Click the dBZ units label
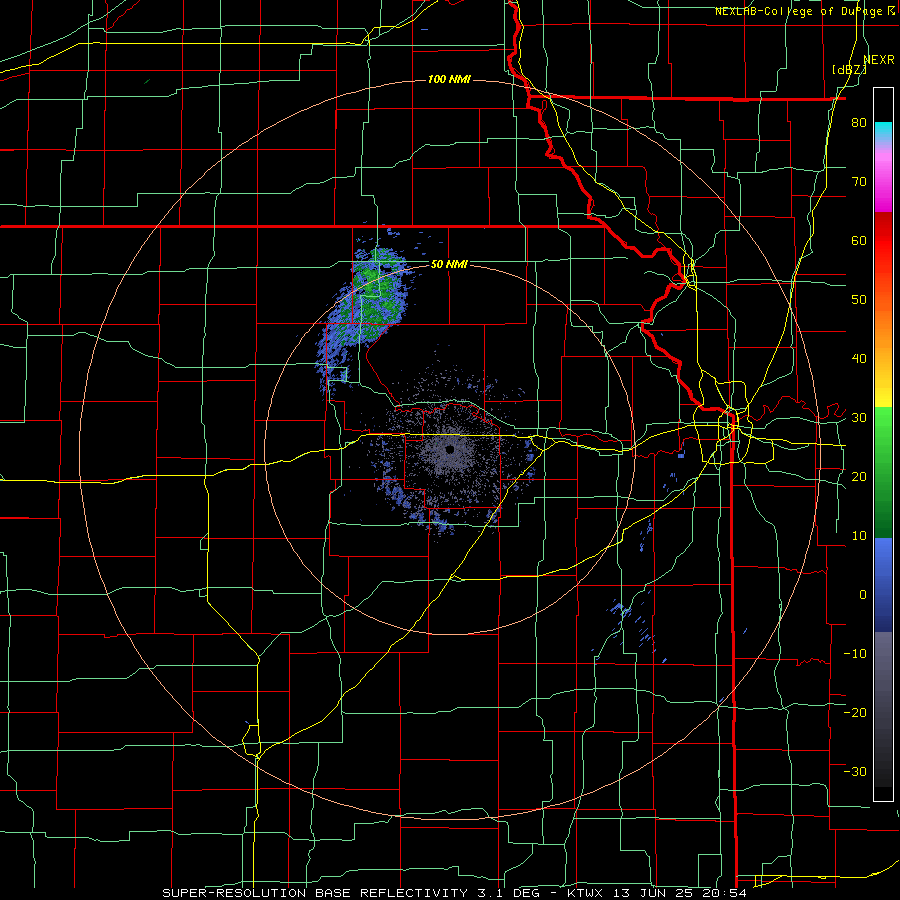900x900 pixels. pos(849,70)
